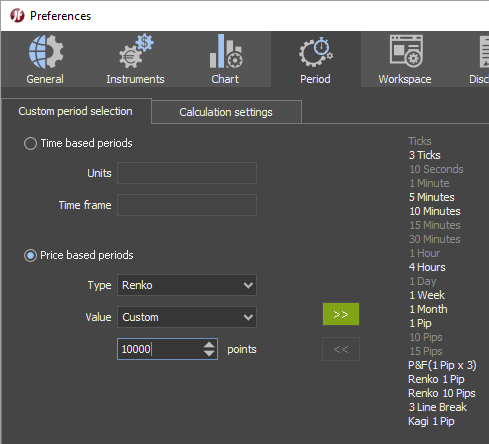
Task: Select 3 Line Break list entry
Action: click(x=437, y=407)
